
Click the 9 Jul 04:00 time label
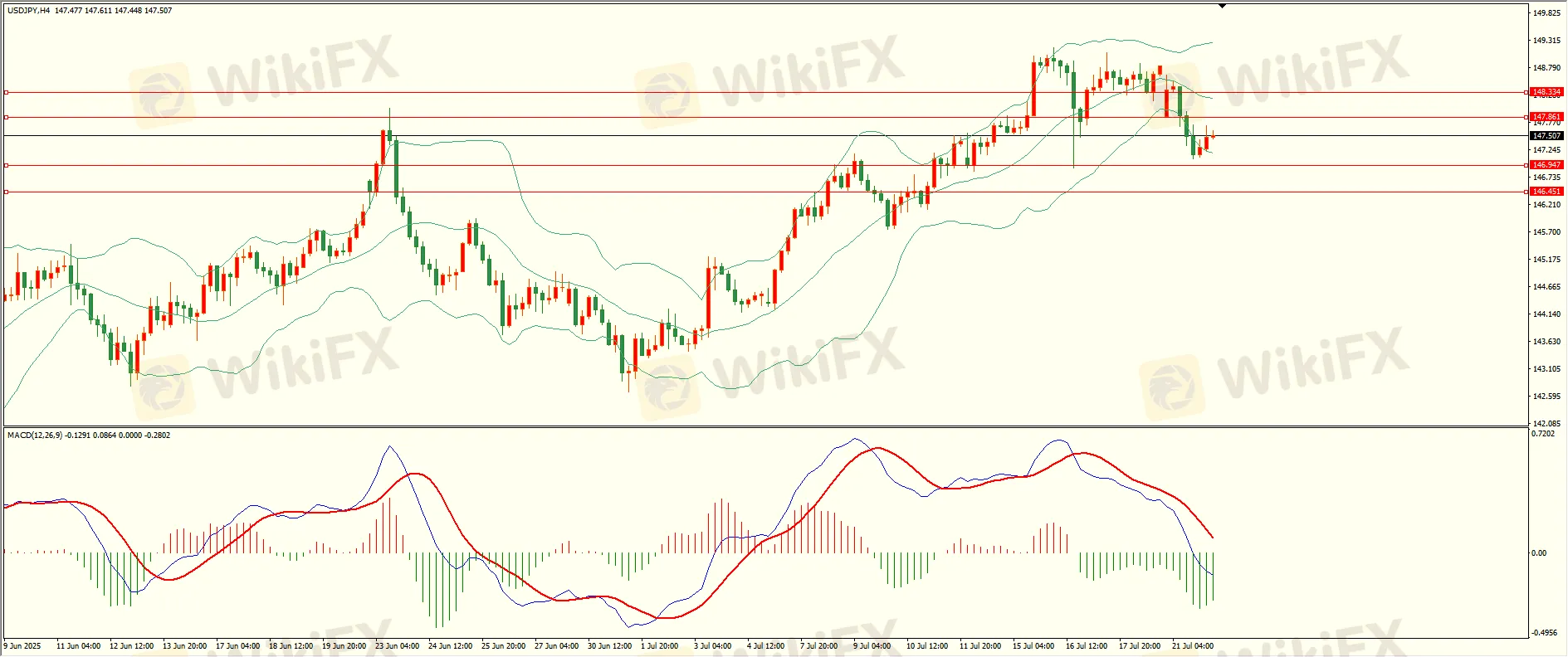coord(872,646)
